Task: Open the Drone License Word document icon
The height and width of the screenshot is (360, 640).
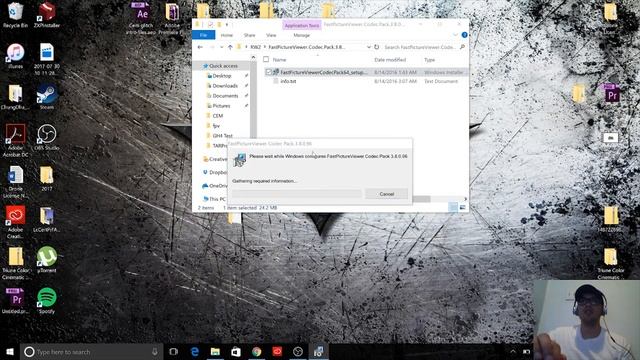Action: point(15,182)
